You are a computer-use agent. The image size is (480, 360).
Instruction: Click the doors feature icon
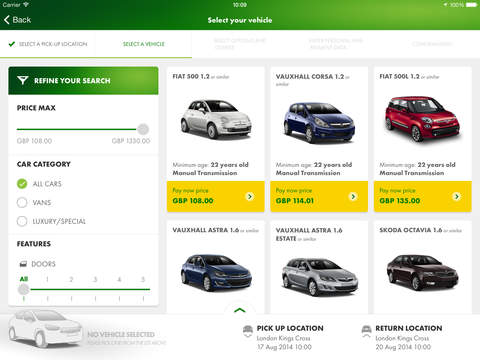tap(23, 264)
